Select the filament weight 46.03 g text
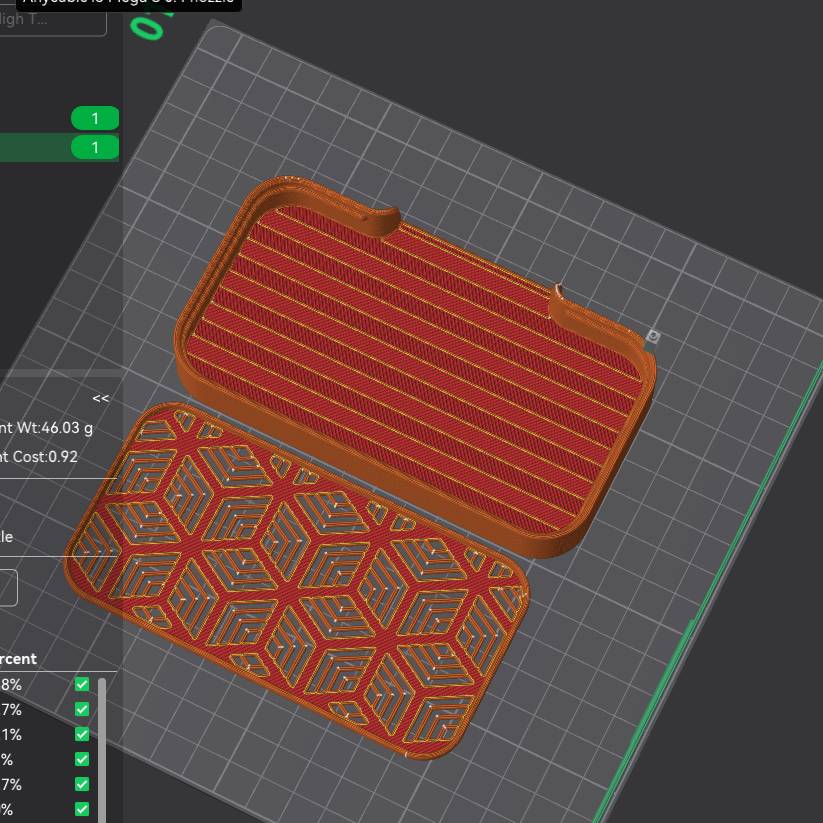Viewport: 823px width, 823px height. pos(46,428)
